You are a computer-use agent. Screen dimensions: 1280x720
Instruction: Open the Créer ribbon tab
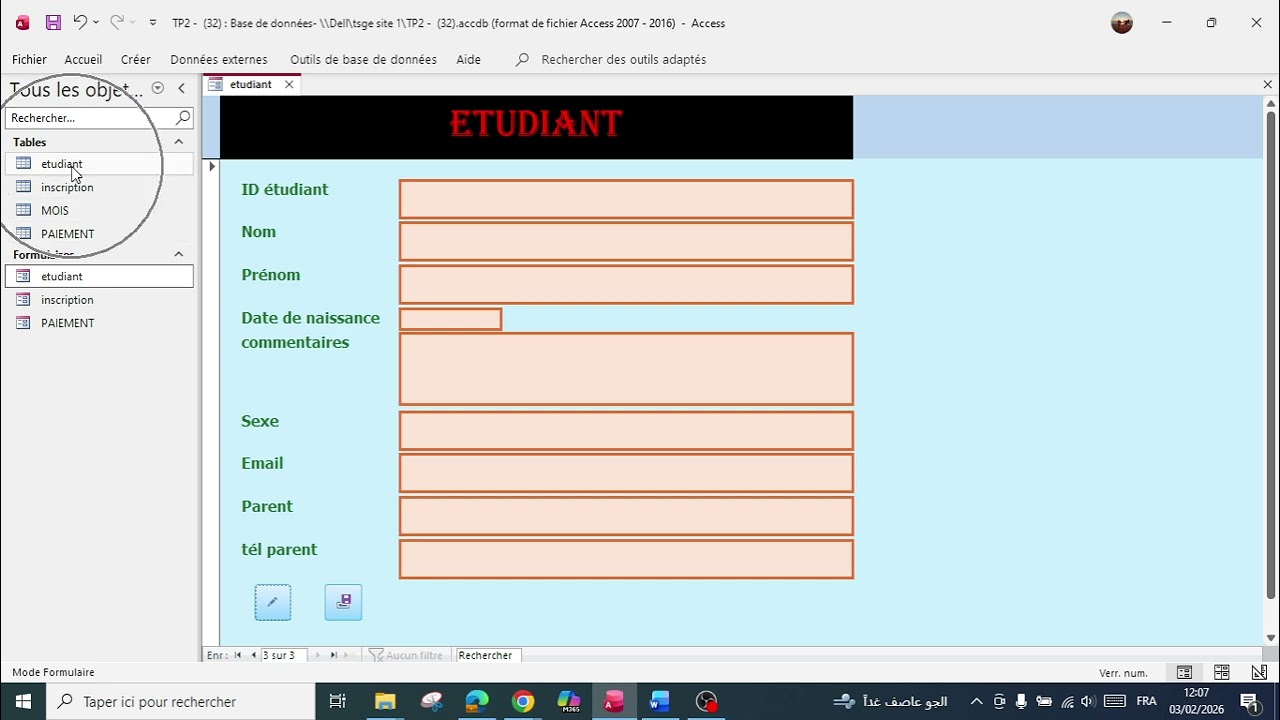click(136, 59)
